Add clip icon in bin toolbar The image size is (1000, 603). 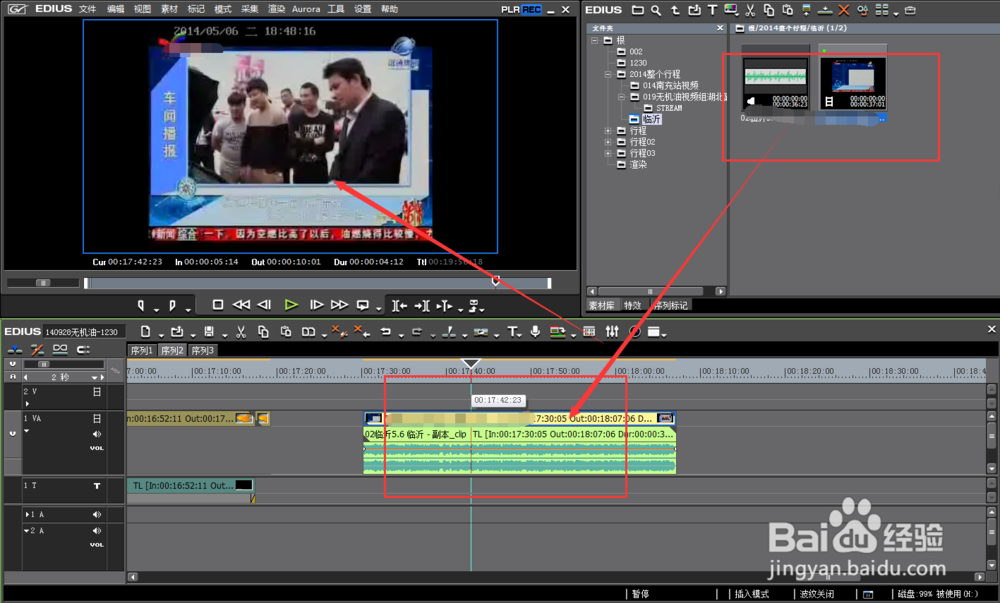pos(695,10)
